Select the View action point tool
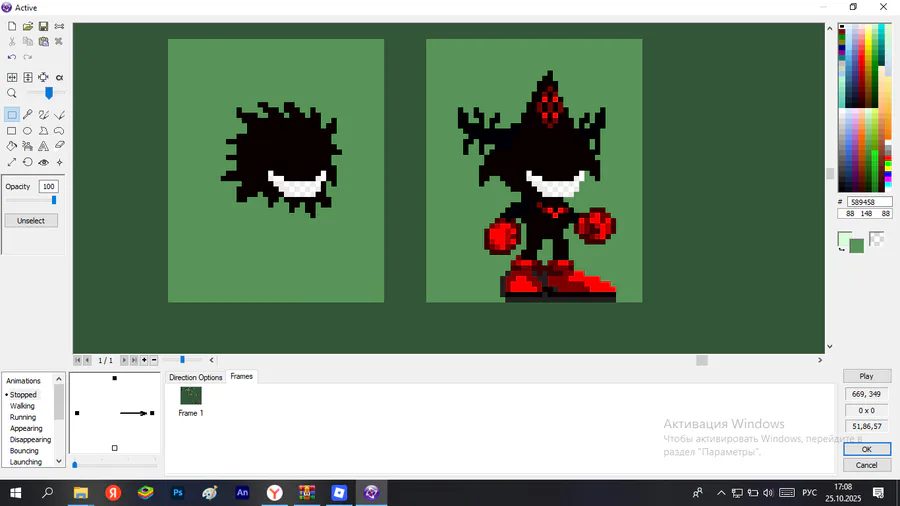Image resolution: width=900 pixels, height=506 pixels. pos(59,162)
